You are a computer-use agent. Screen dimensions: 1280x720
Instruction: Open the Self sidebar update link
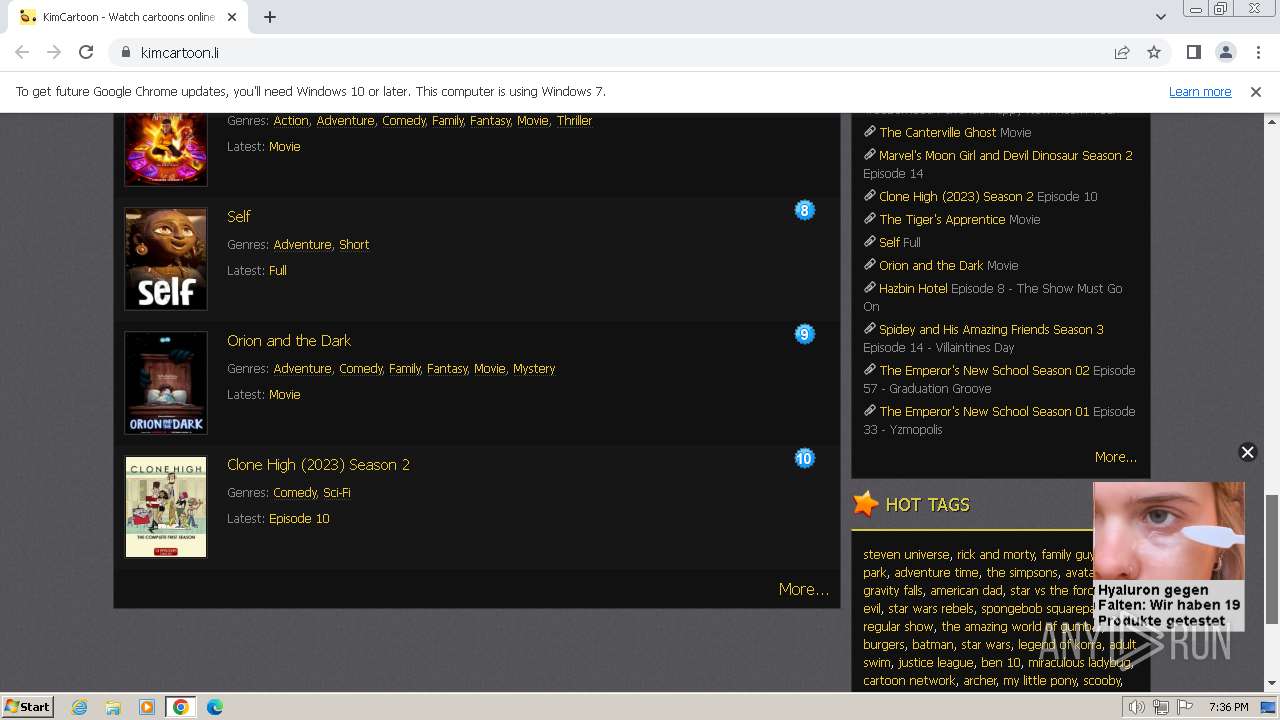pyautogui.click(x=889, y=242)
